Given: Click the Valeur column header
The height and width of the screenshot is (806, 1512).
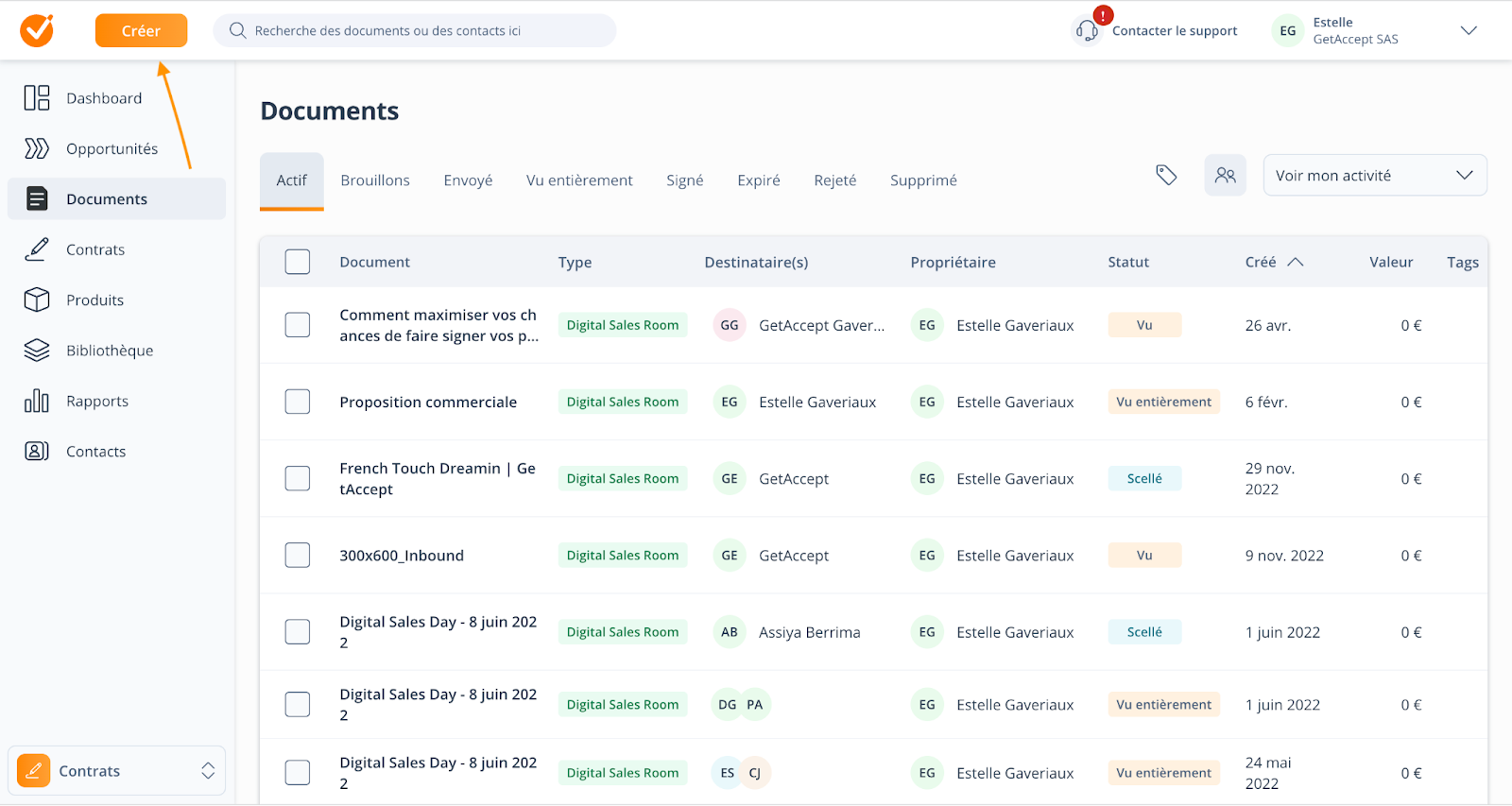Looking at the screenshot, I should click(x=1391, y=262).
